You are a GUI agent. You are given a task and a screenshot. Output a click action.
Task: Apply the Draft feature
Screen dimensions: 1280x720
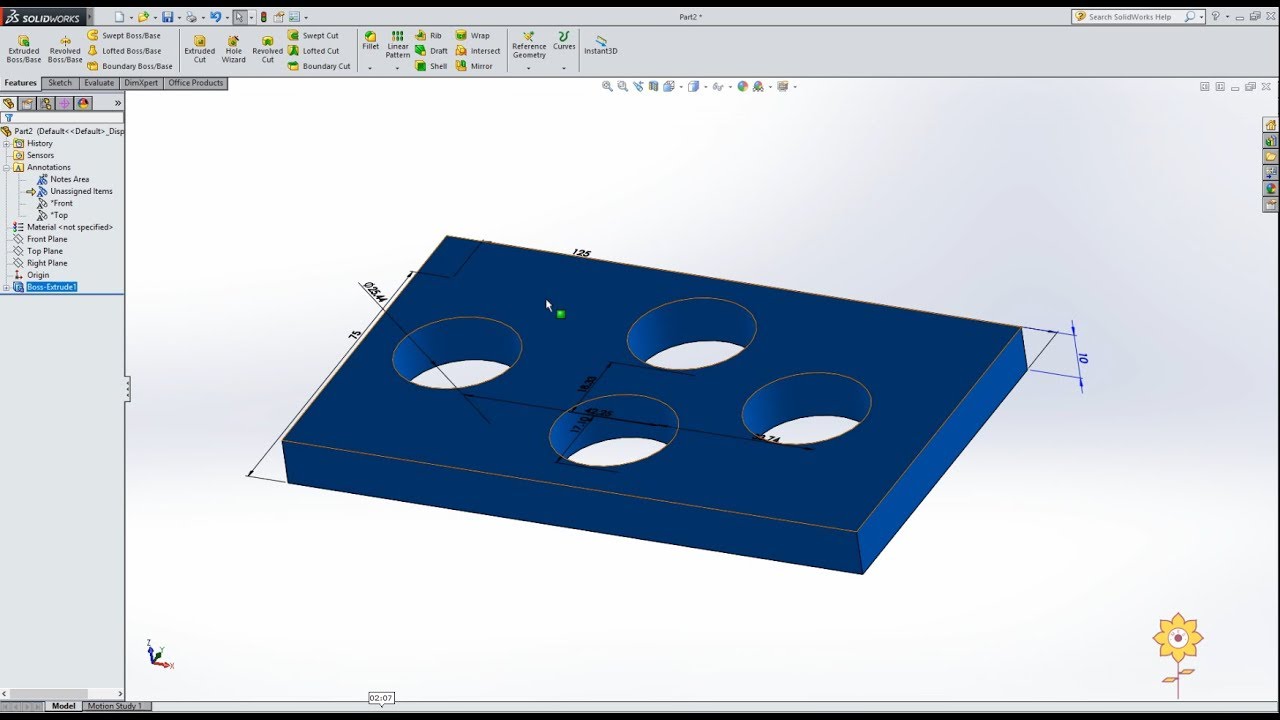click(431, 51)
